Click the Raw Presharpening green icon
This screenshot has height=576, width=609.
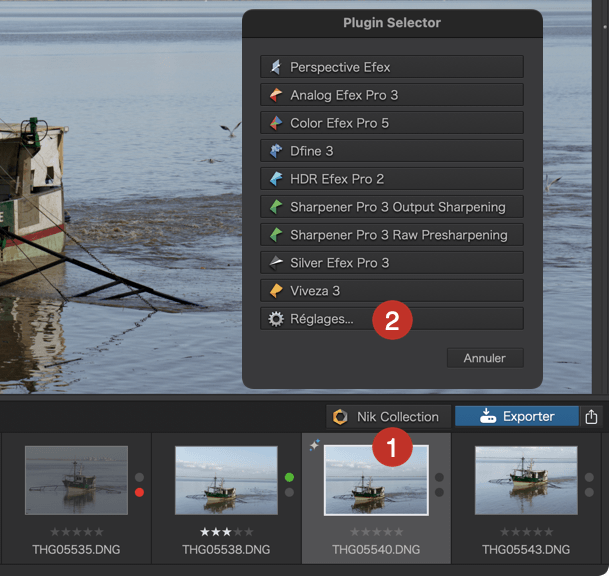[x=276, y=235]
